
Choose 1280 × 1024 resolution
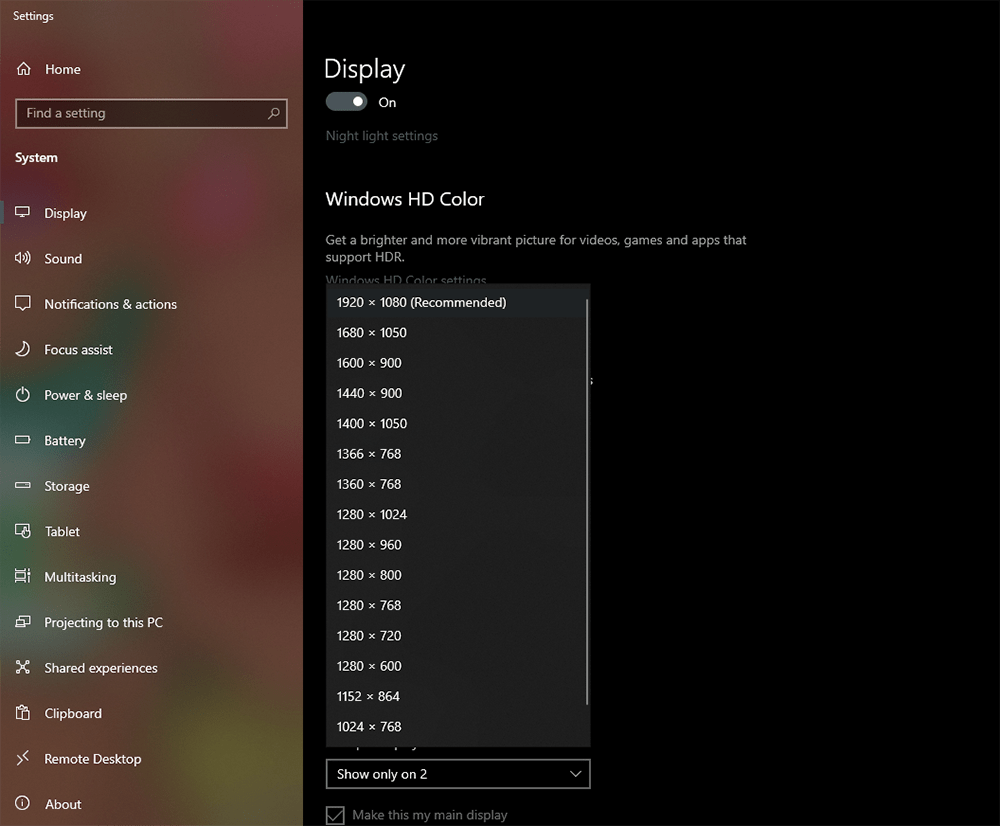(458, 514)
